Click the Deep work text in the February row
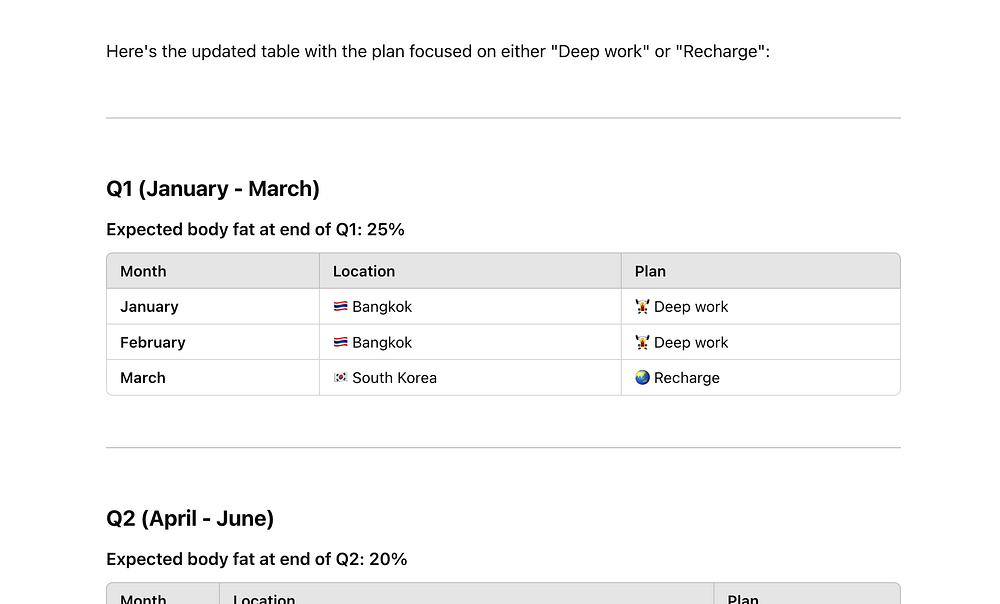The image size is (1000, 604). (691, 343)
